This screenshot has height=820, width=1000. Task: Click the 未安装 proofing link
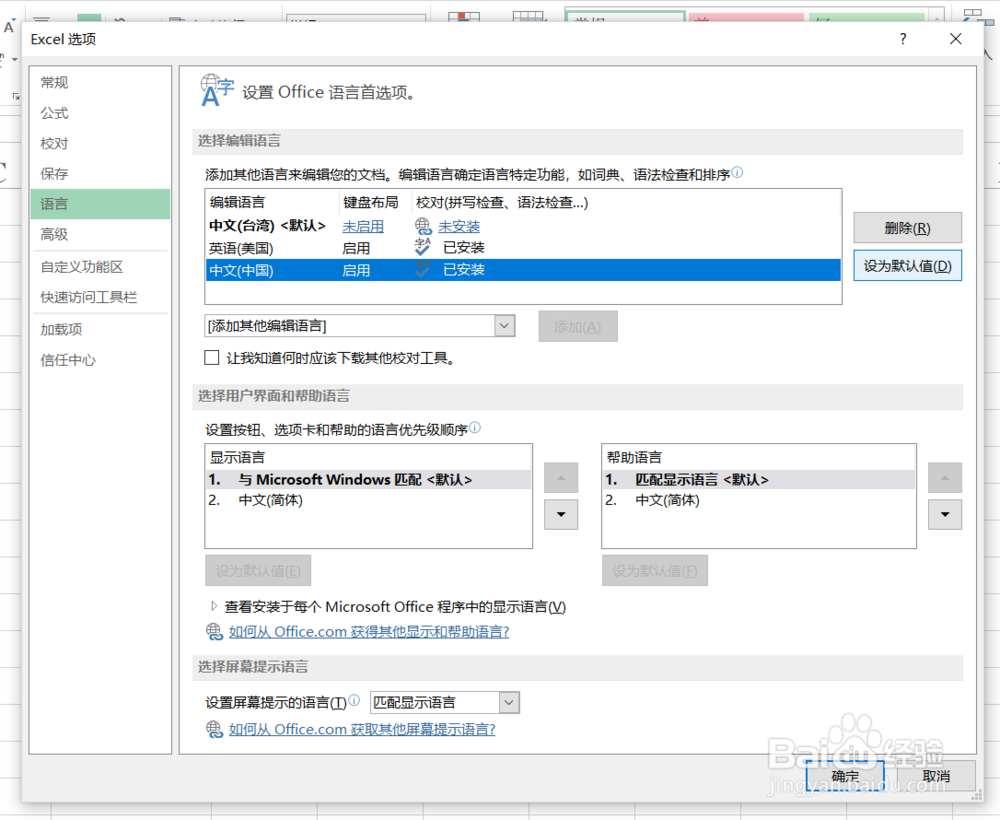[x=459, y=226]
